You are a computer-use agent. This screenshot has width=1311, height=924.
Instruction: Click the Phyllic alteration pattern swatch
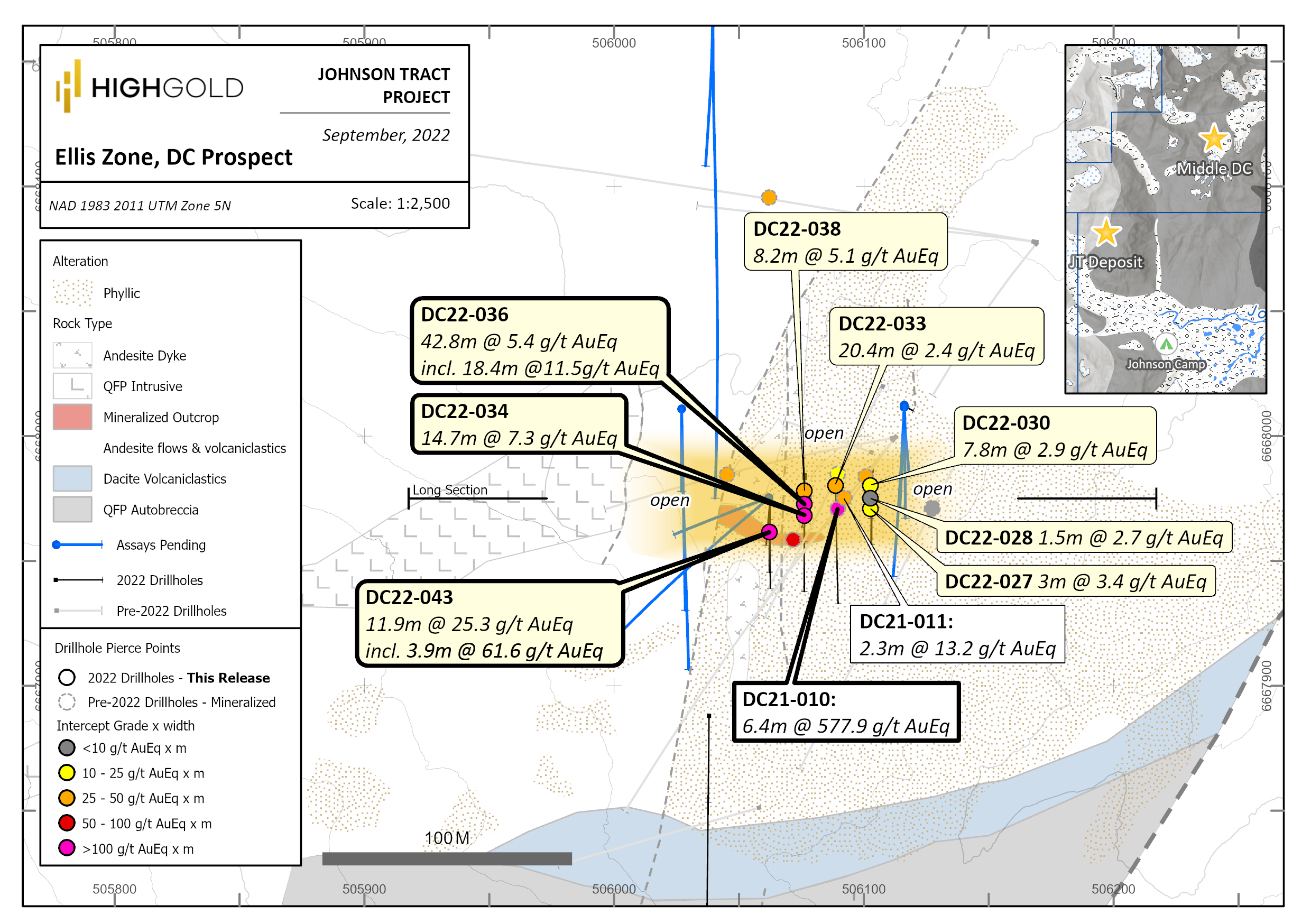72,293
